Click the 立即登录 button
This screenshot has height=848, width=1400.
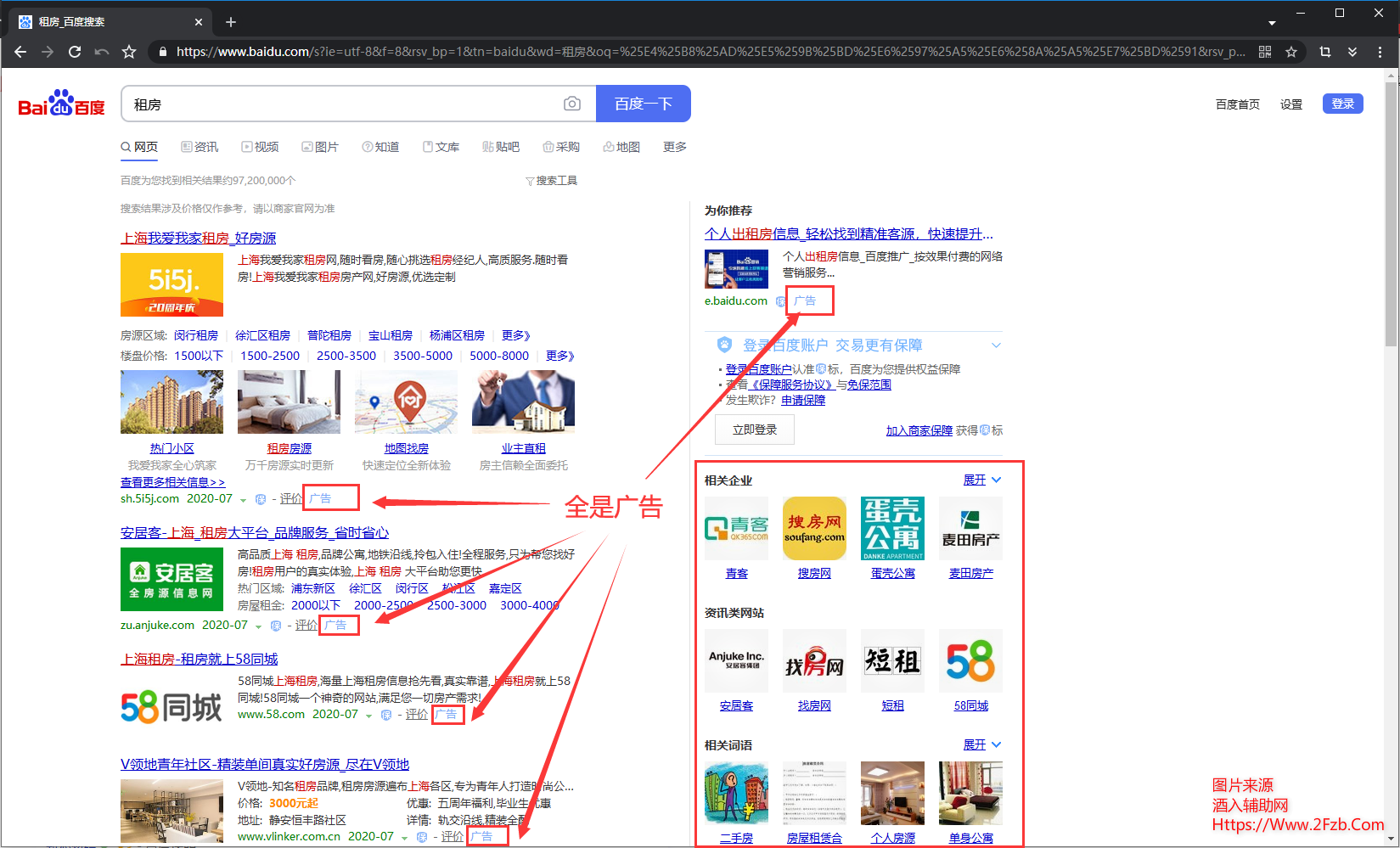[x=755, y=430]
